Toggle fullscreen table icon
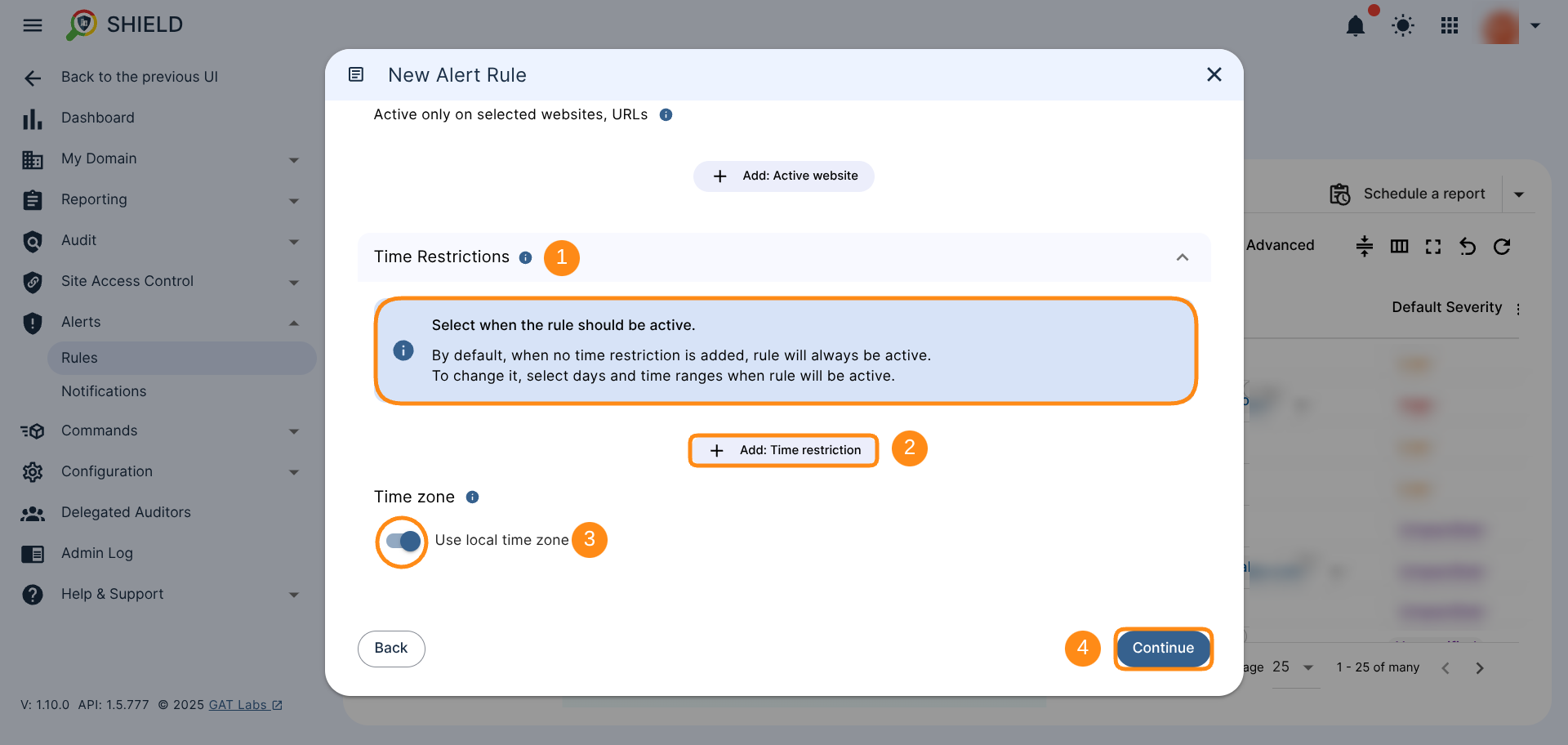This screenshot has width=1568, height=745. (1433, 247)
